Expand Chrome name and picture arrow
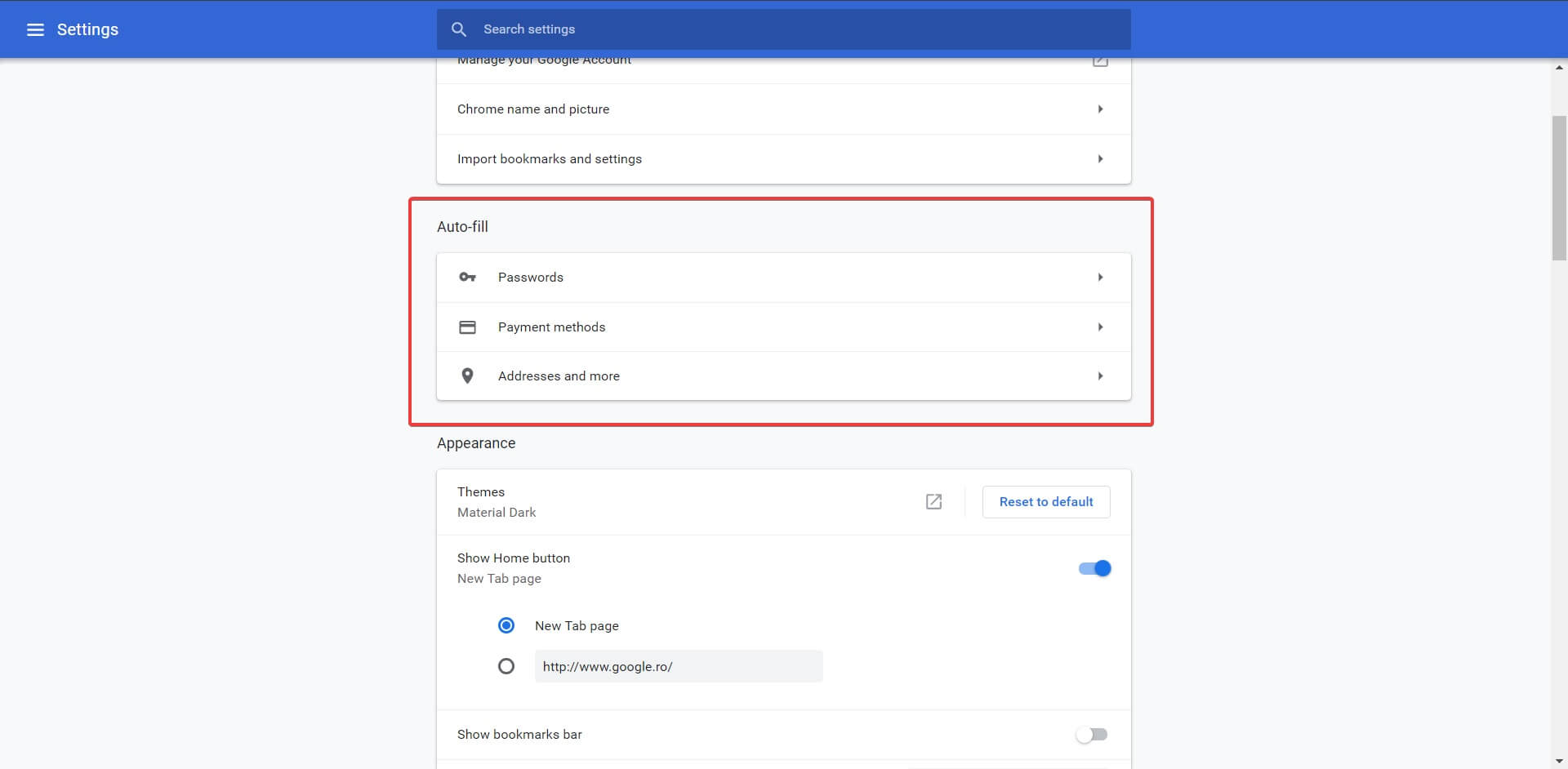Image resolution: width=1568 pixels, height=769 pixels. 1100,109
